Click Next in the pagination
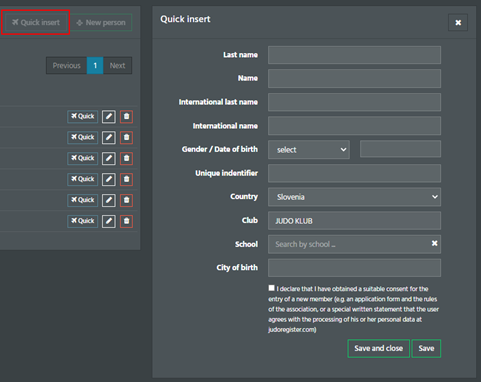This screenshot has height=382, width=481. (x=117, y=65)
